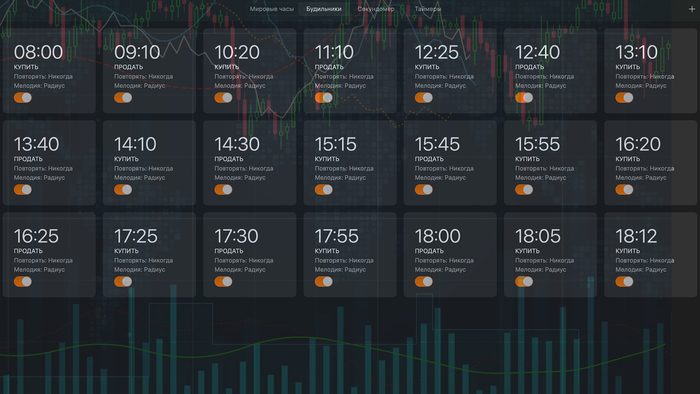The height and width of the screenshot is (394, 700).
Task: Turn off the 12:25 alarm
Action: pos(424,98)
